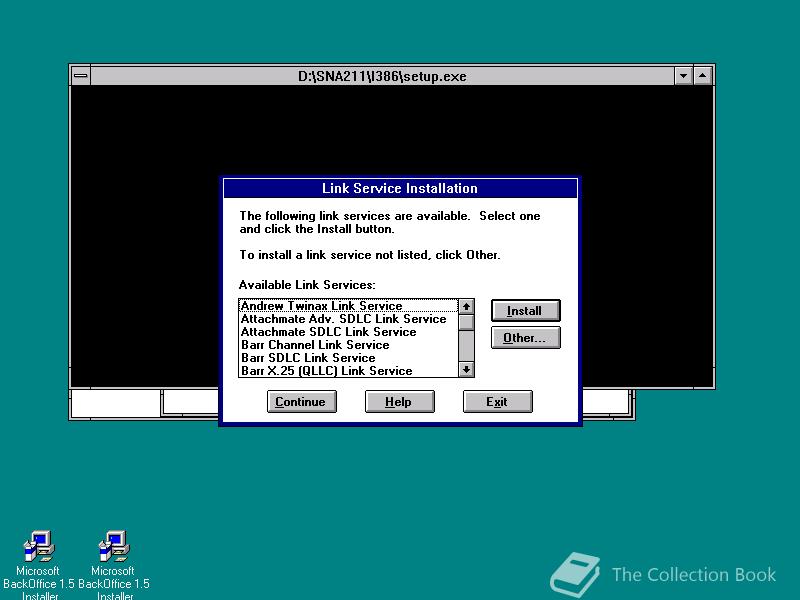Click the link services list scroll up arrow
The height and width of the screenshot is (600, 800).
[x=466, y=307]
